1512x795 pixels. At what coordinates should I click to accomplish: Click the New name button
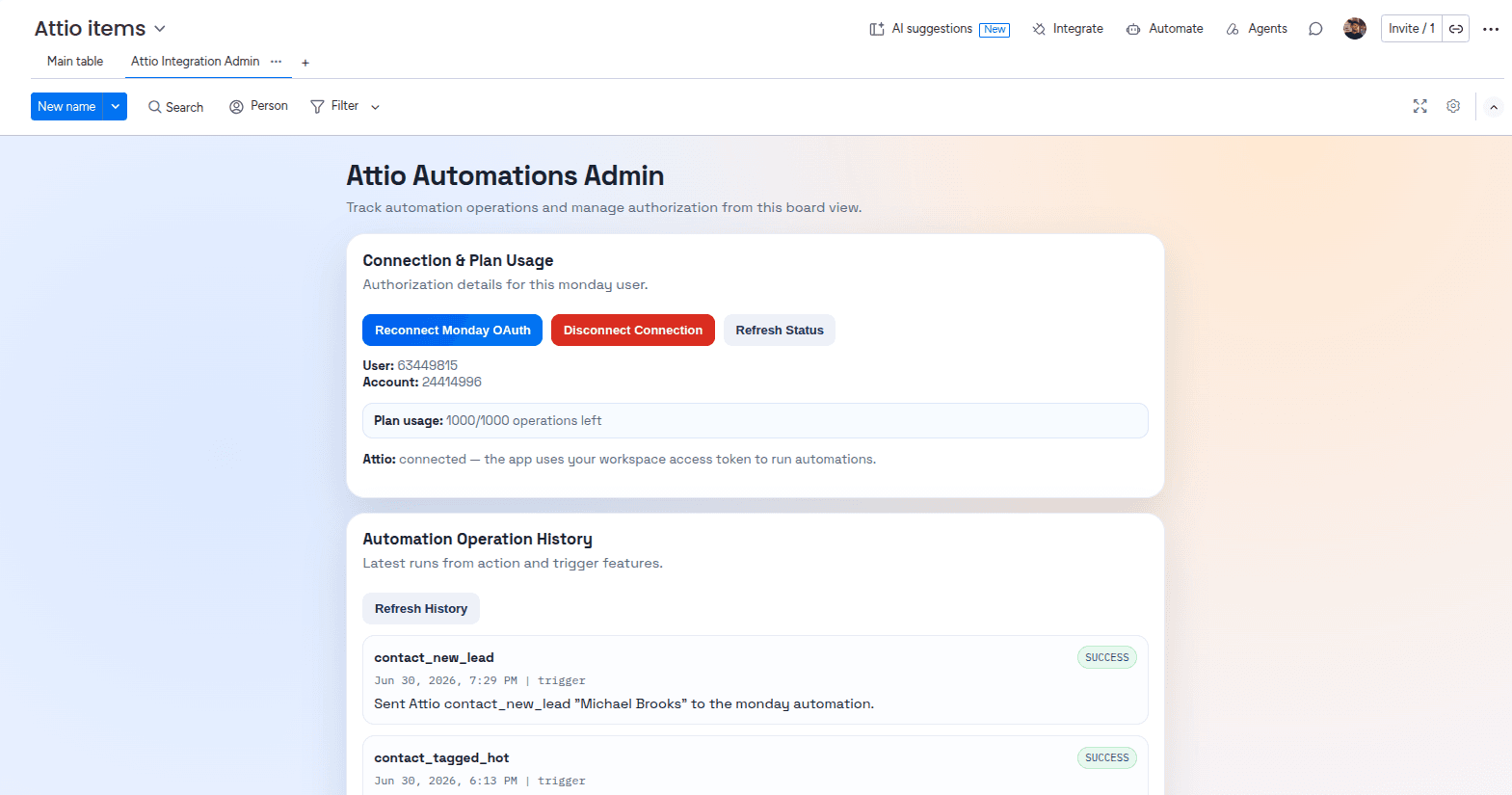pyautogui.click(x=66, y=106)
